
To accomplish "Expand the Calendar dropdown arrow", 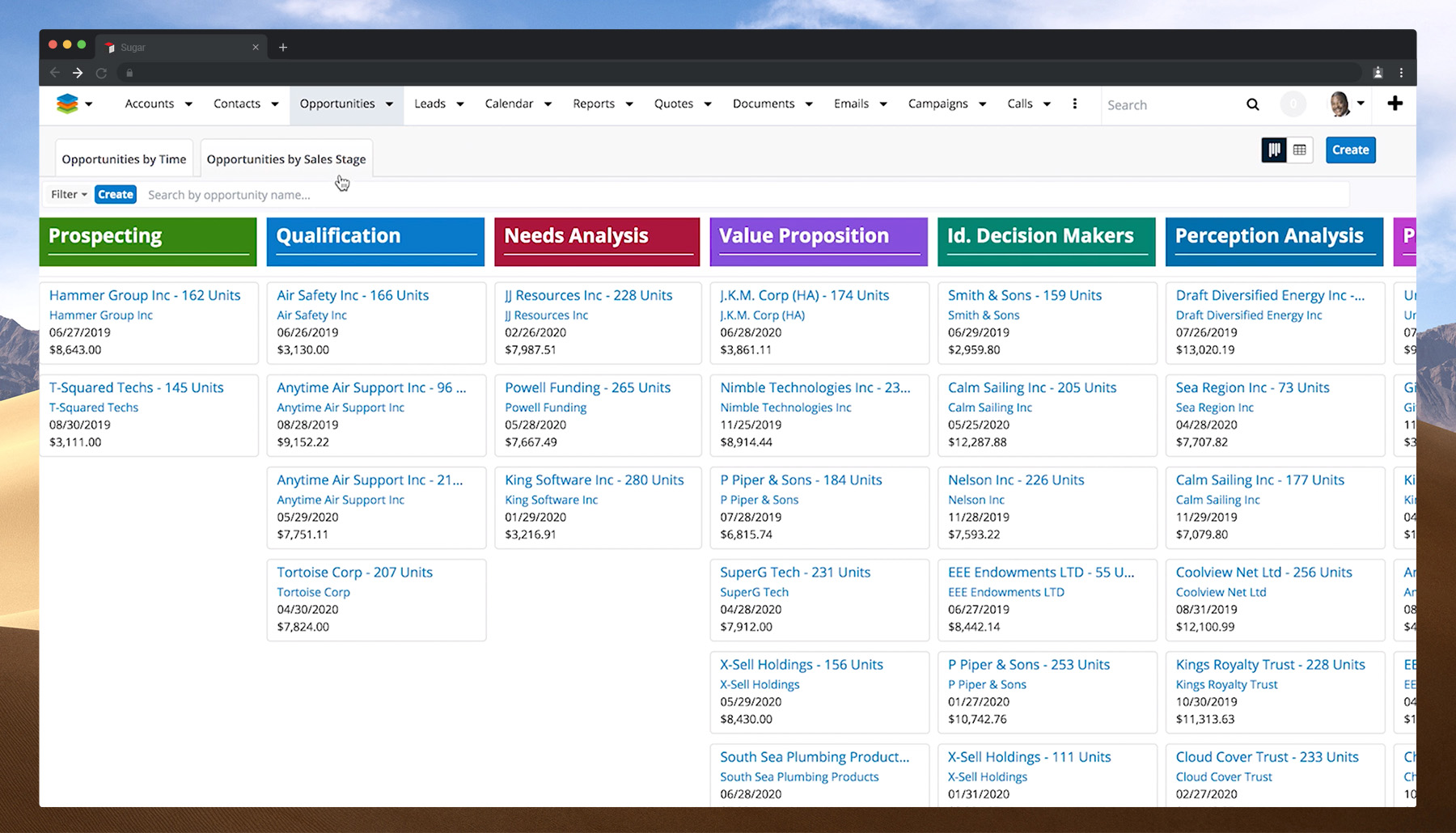I will point(548,104).
